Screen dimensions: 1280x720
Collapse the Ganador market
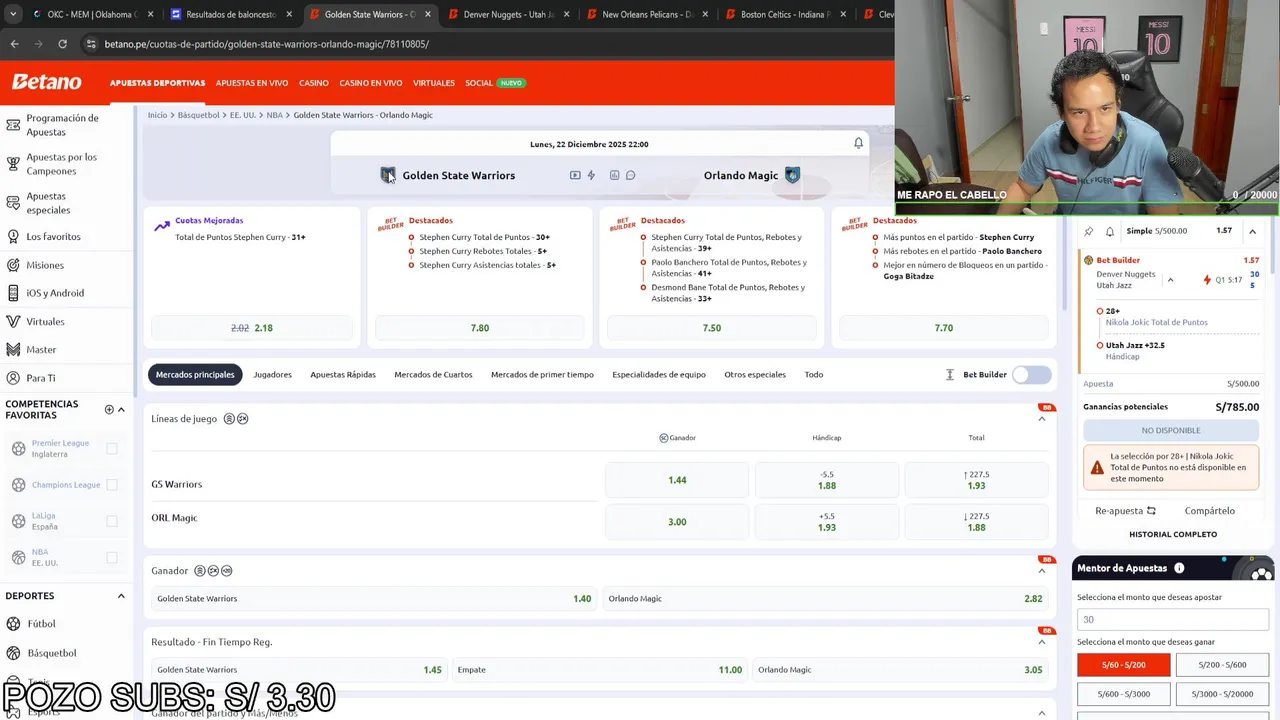pos(1042,571)
